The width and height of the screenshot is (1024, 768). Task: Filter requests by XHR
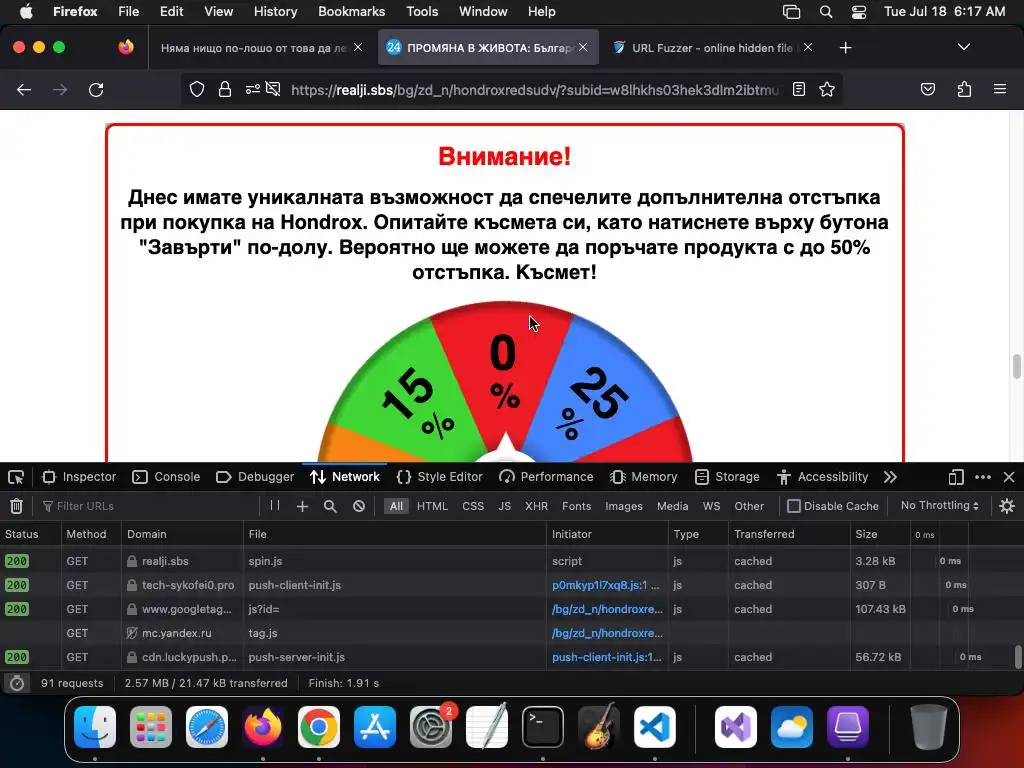(536, 506)
